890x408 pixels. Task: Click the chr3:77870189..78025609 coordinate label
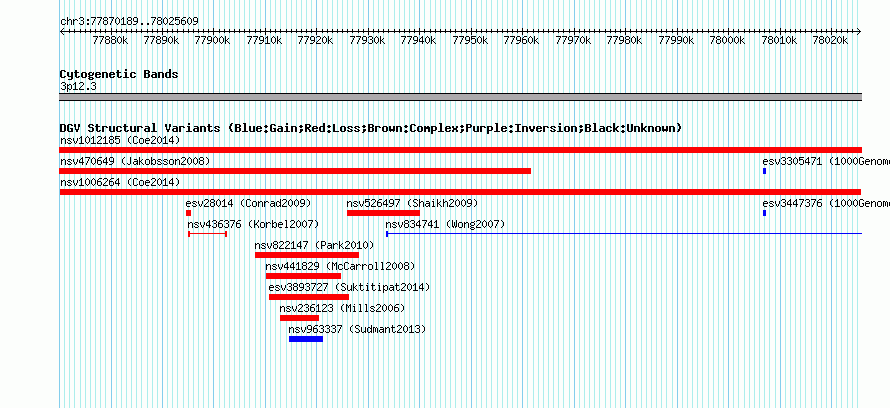click(x=129, y=22)
